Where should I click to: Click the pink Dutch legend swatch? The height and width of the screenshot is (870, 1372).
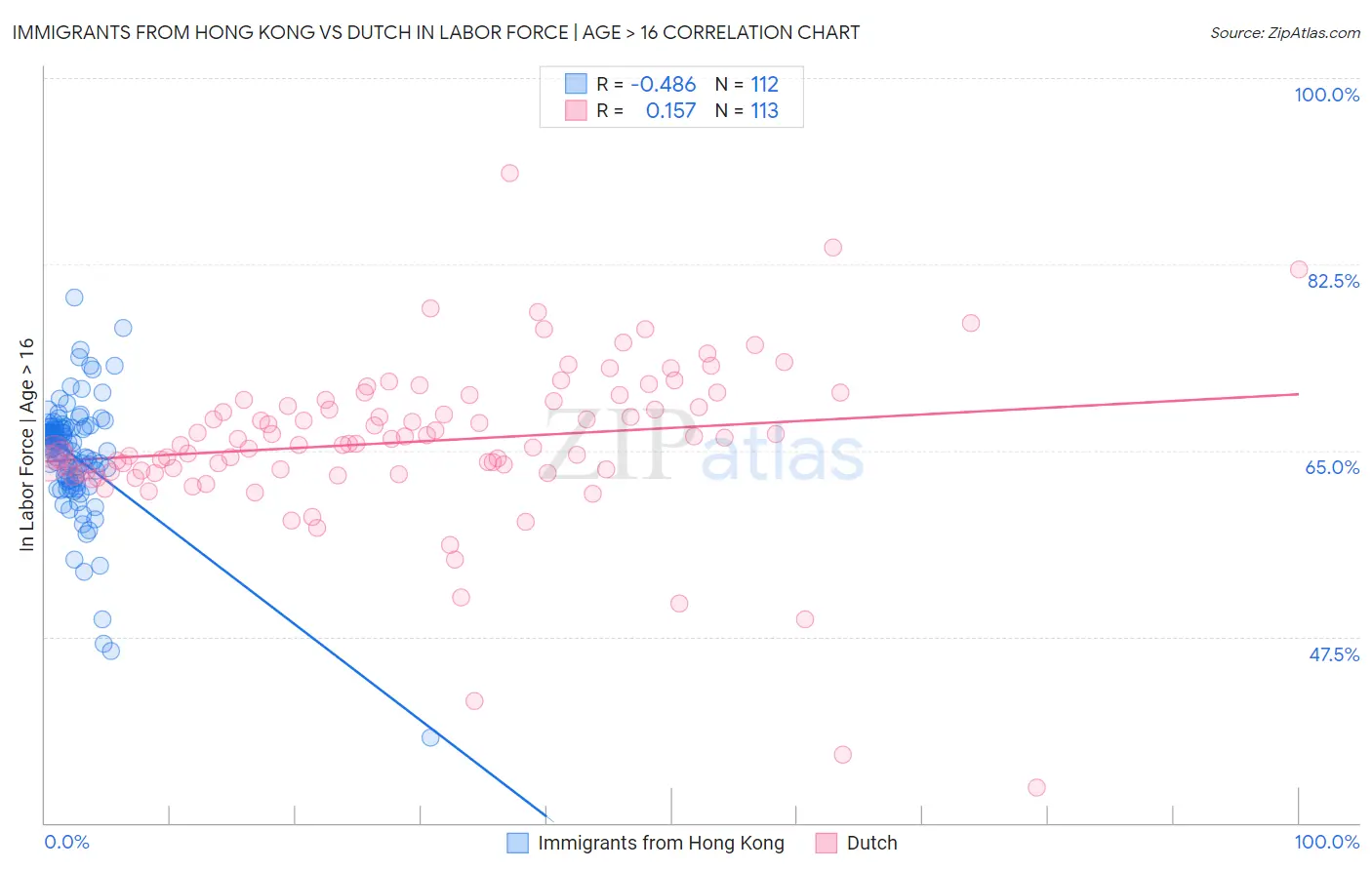point(827,843)
